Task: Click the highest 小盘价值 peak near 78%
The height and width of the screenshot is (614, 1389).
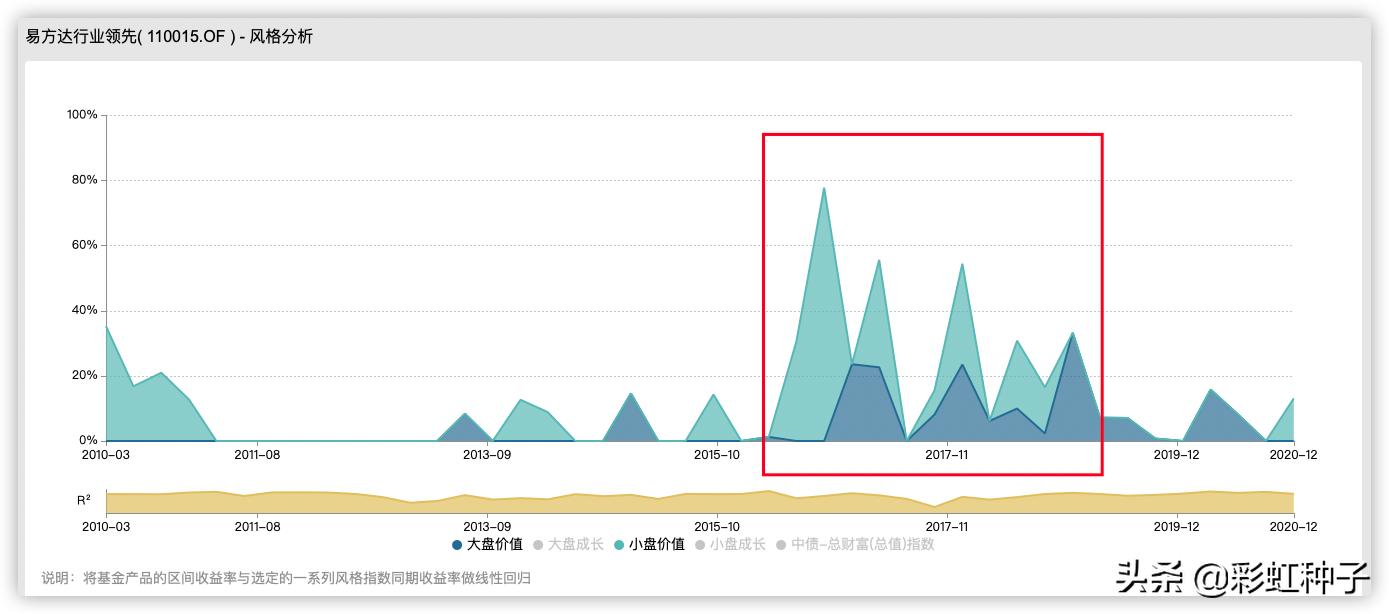Action: coord(823,188)
